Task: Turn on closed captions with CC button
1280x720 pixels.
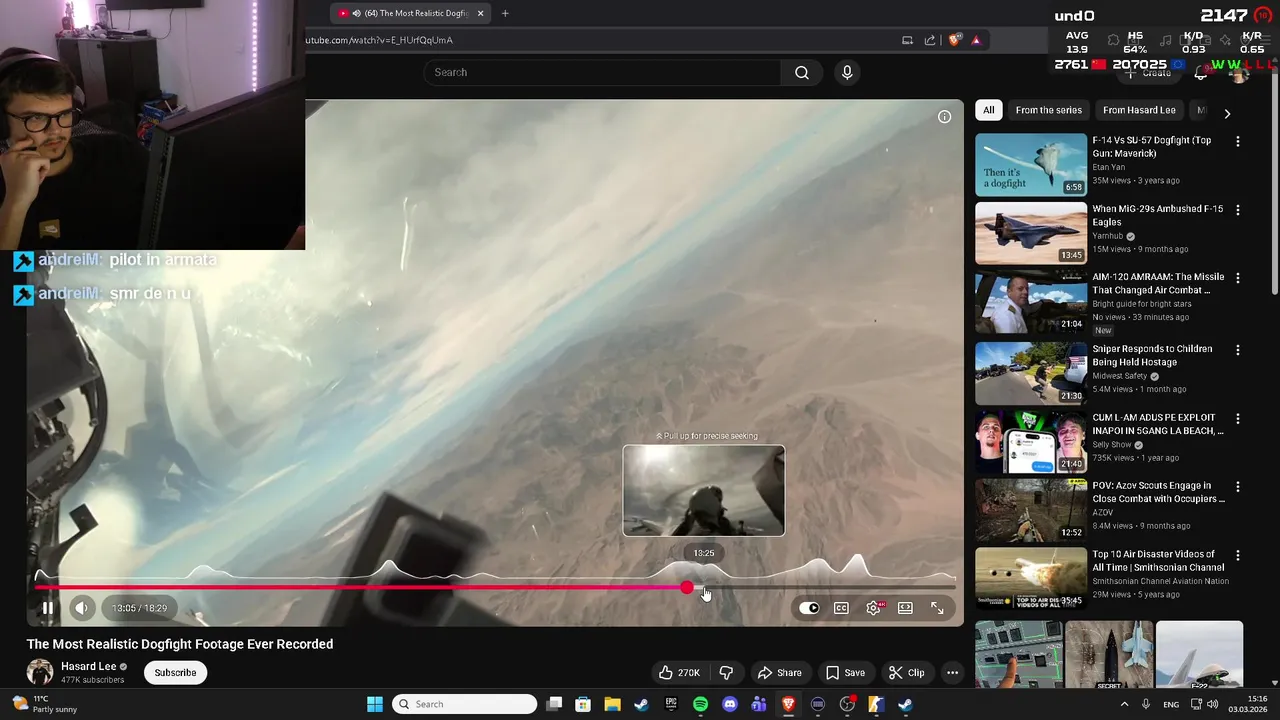Action: (x=841, y=608)
